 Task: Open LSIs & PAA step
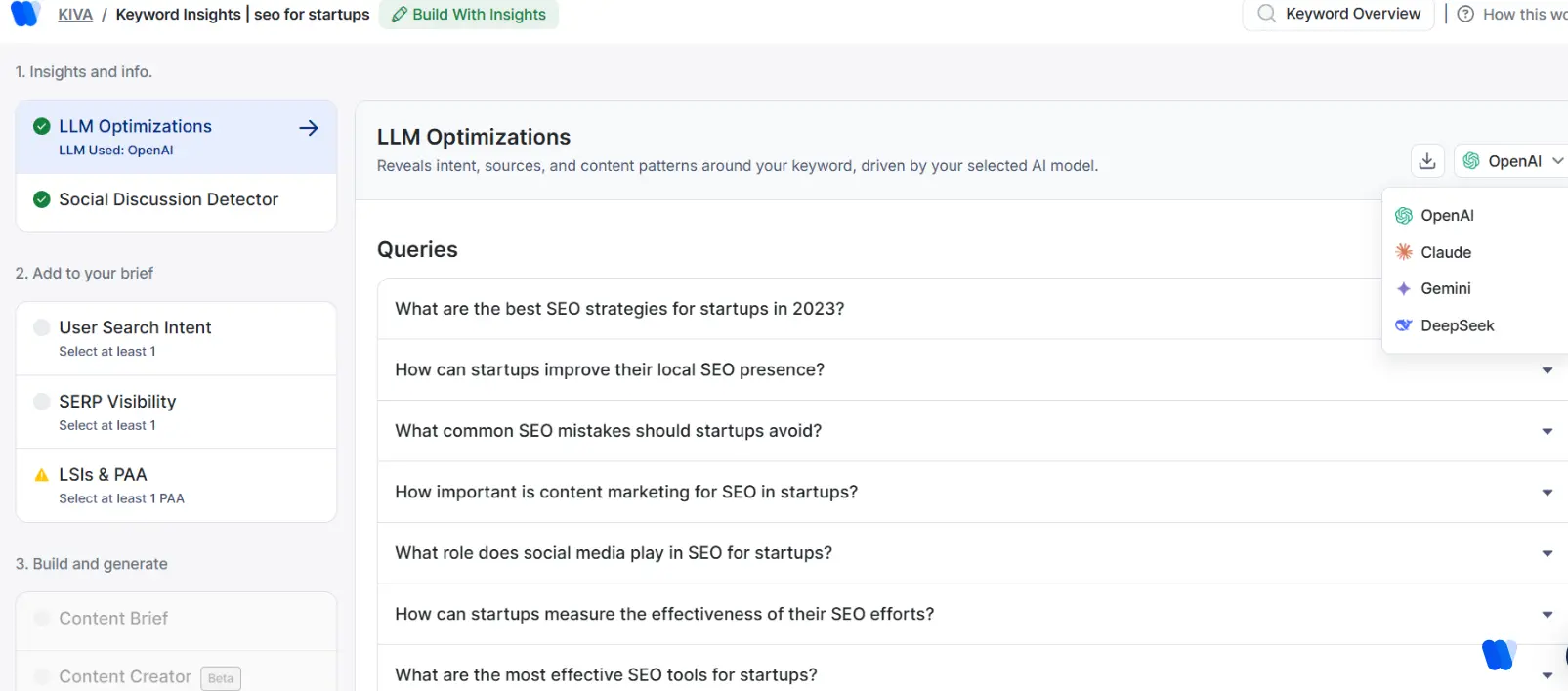coord(177,485)
